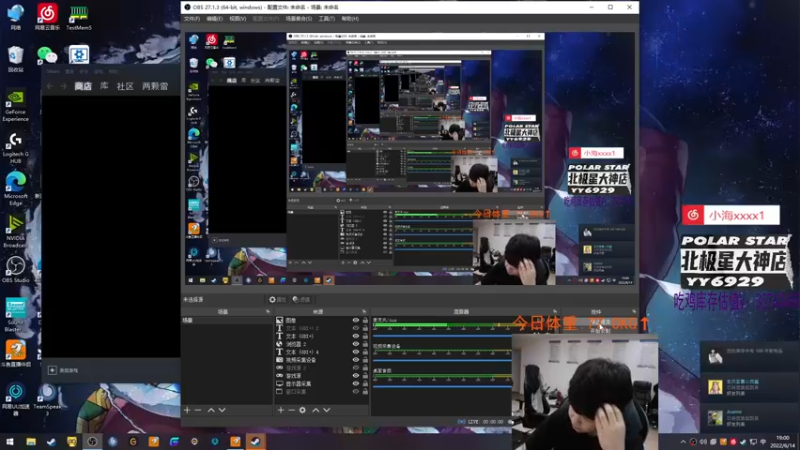Adjust the 麦克风/Aux volume slider
Viewport: 800px width, 450px height.
pos(442,336)
